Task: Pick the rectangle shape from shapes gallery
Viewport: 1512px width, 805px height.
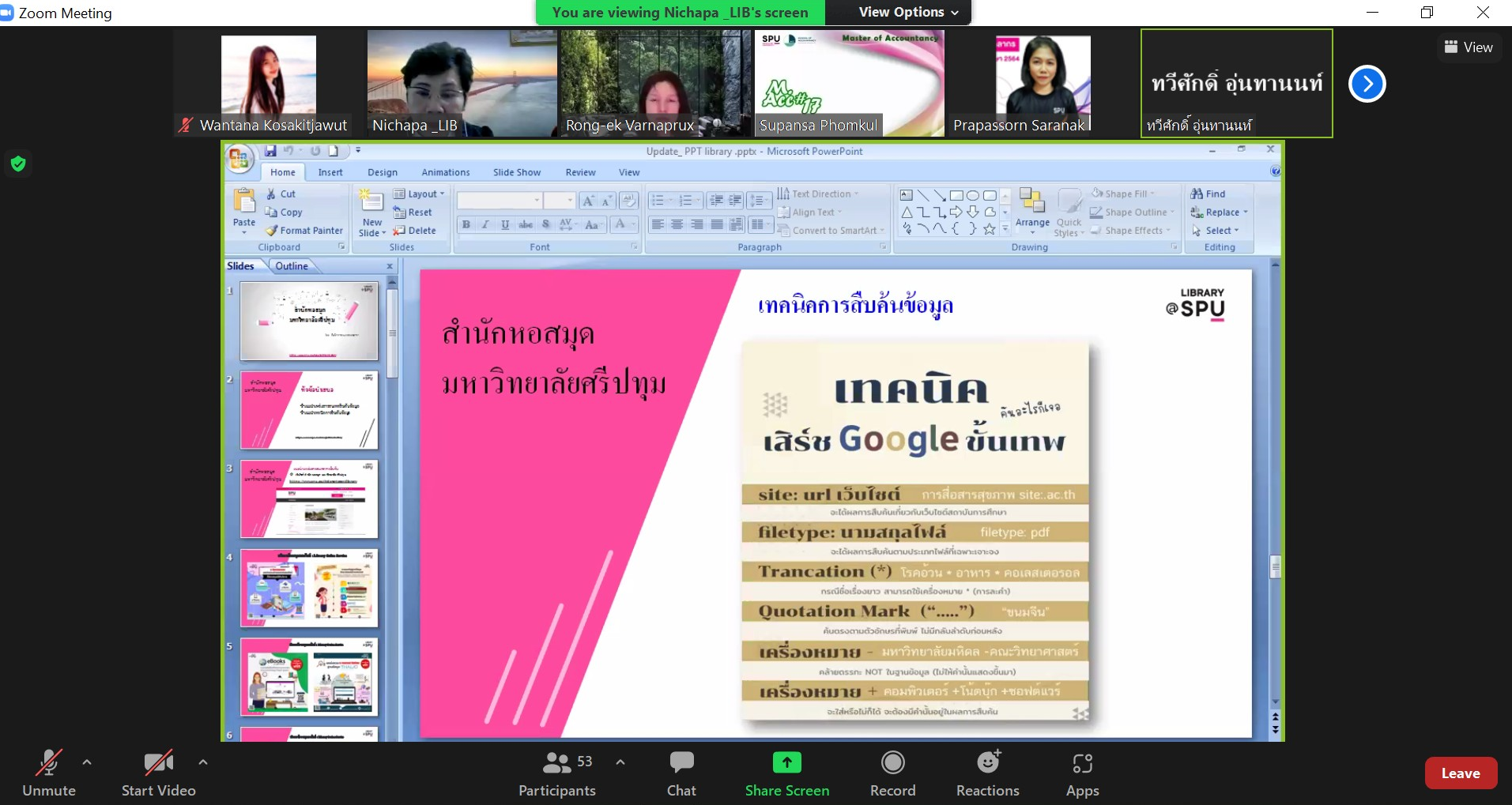Action: (x=956, y=195)
